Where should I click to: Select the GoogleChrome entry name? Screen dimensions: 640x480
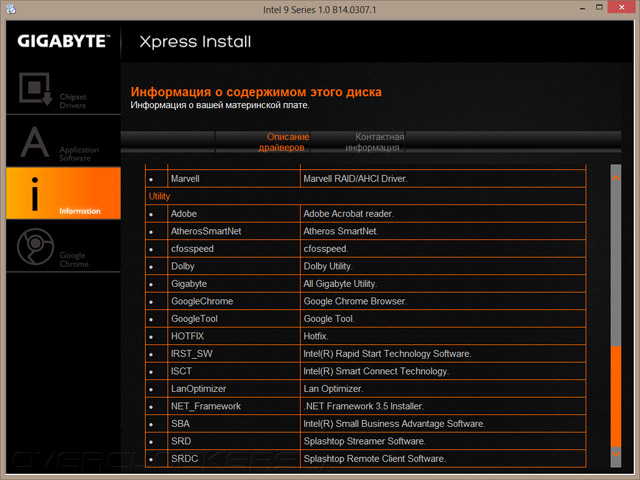pyautogui.click(x=202, y=301)
